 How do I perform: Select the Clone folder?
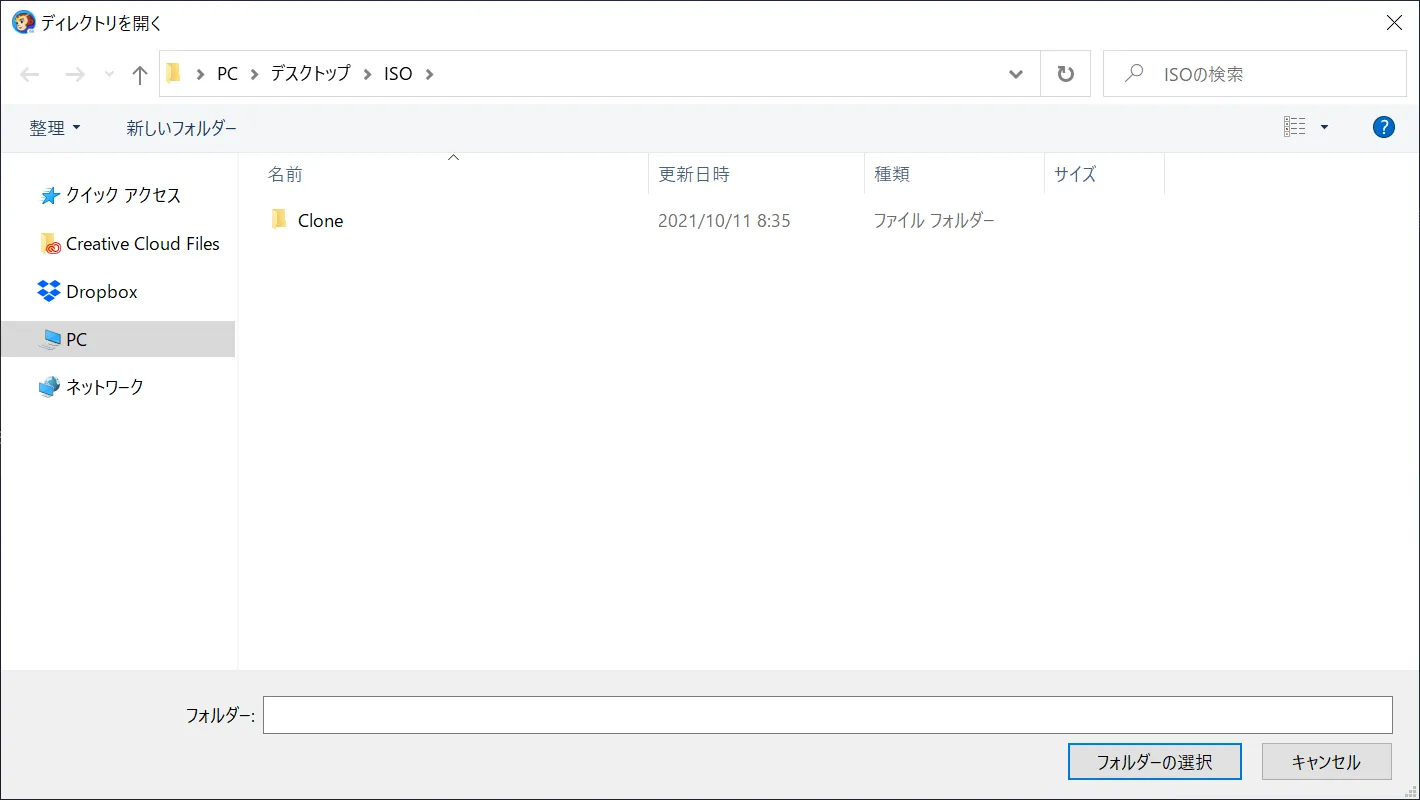pos(320,221)
